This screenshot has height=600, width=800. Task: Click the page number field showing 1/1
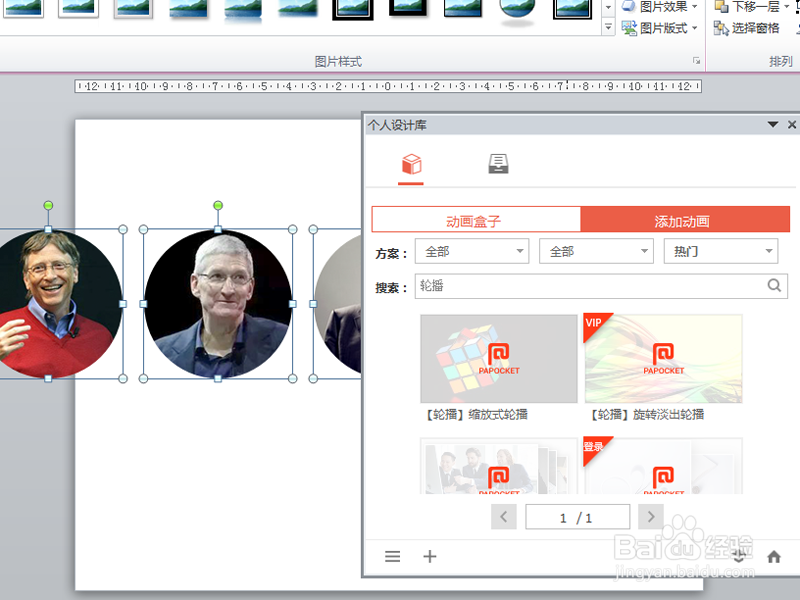(x=578, y=517)
